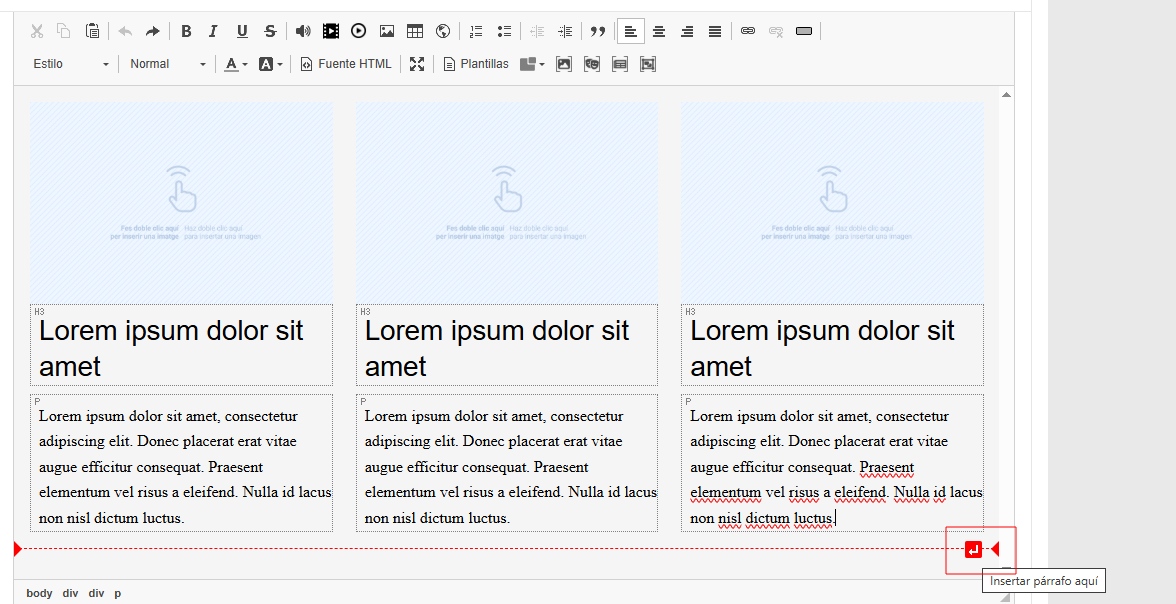Toggle italic formatting
This screenshot has width=1176, height=604.
pos(214,32)
